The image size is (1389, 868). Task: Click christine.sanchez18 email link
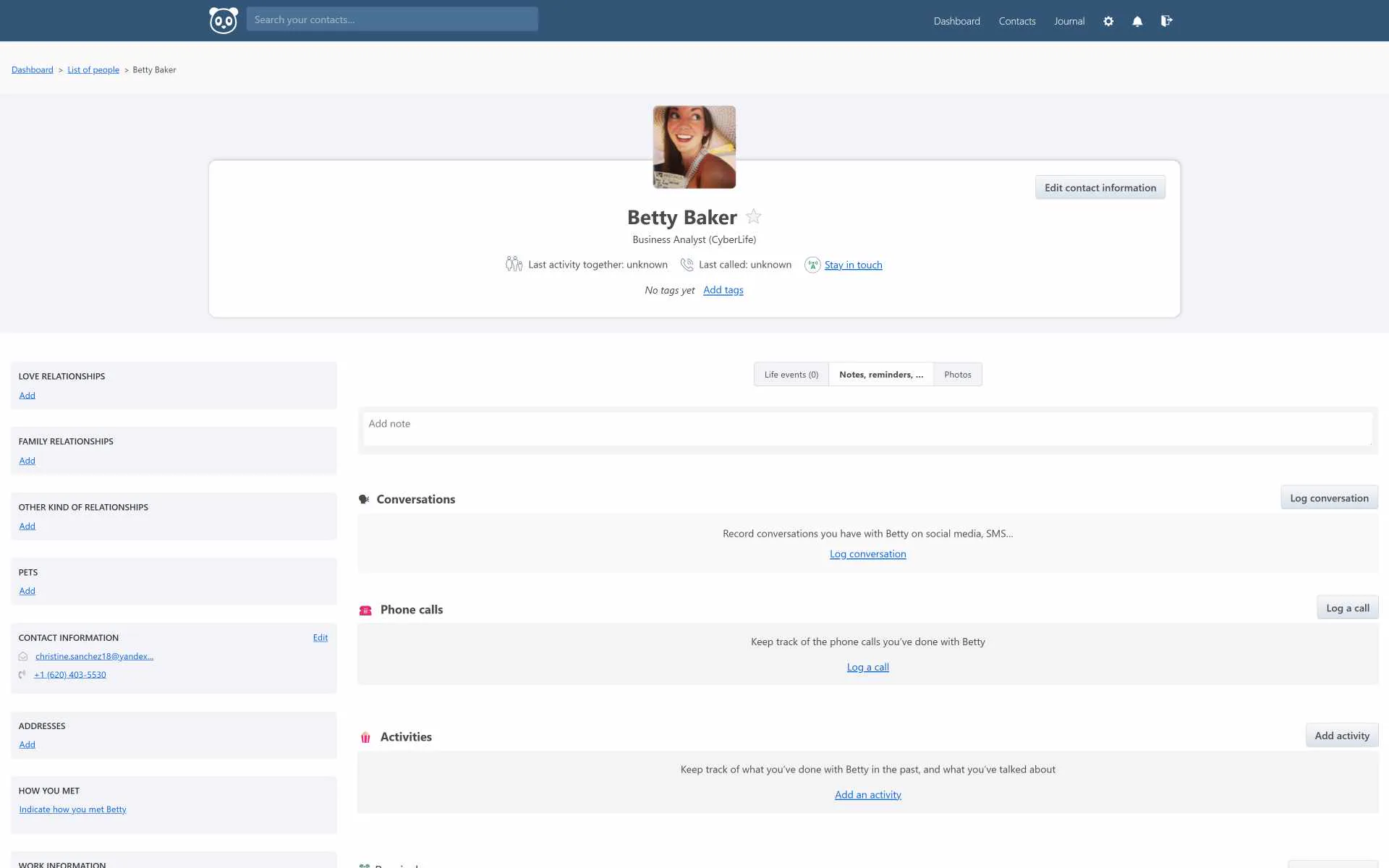[x=94, y=657]
